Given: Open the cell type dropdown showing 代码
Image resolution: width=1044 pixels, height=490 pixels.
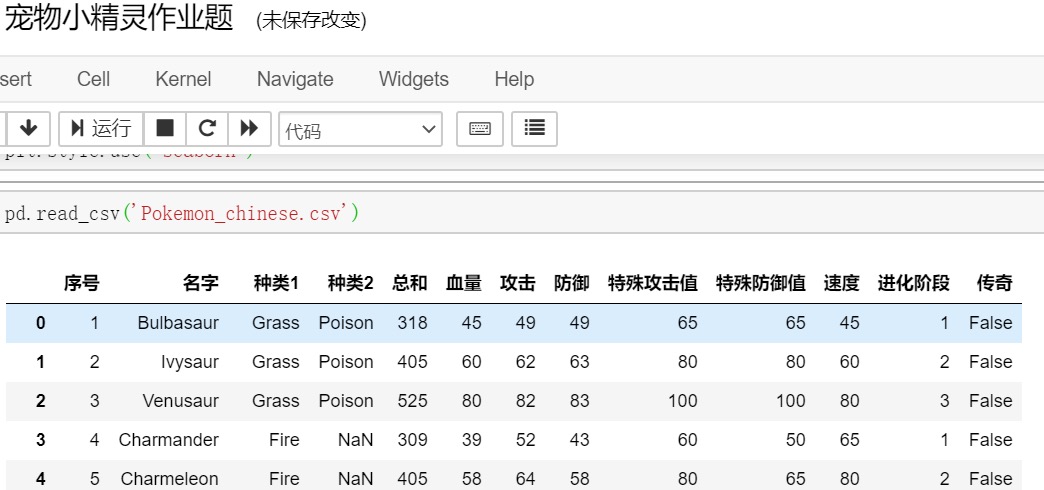Looking at the screenshot, I should click(360, 129).
